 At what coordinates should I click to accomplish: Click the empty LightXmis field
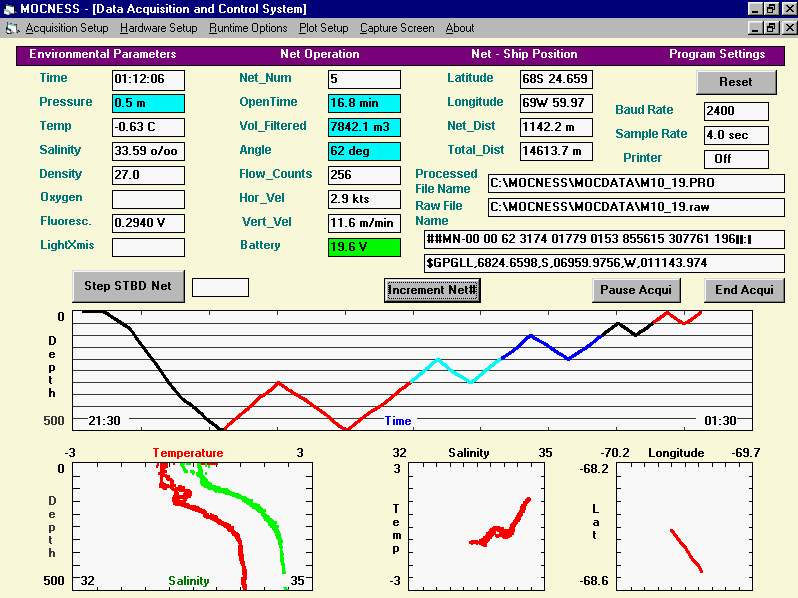(x=148, y=247)
